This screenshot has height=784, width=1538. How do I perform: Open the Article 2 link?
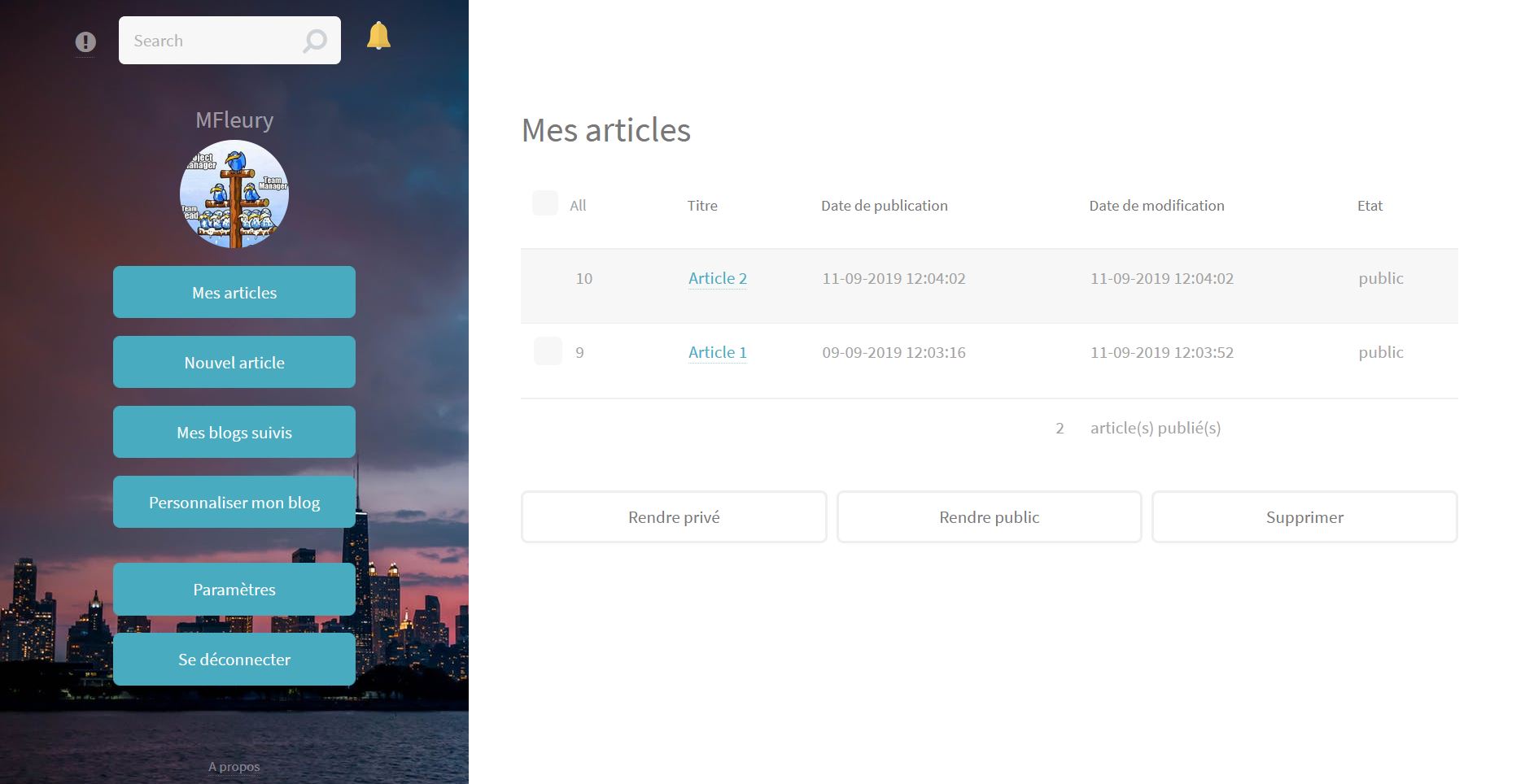click(718, 278)
